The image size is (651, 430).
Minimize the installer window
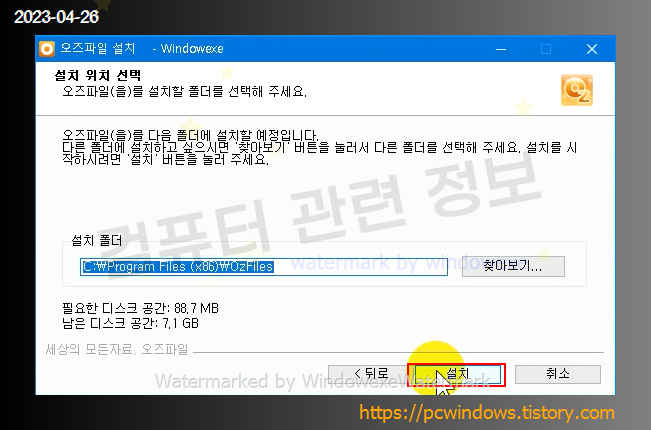click(501, 49)
